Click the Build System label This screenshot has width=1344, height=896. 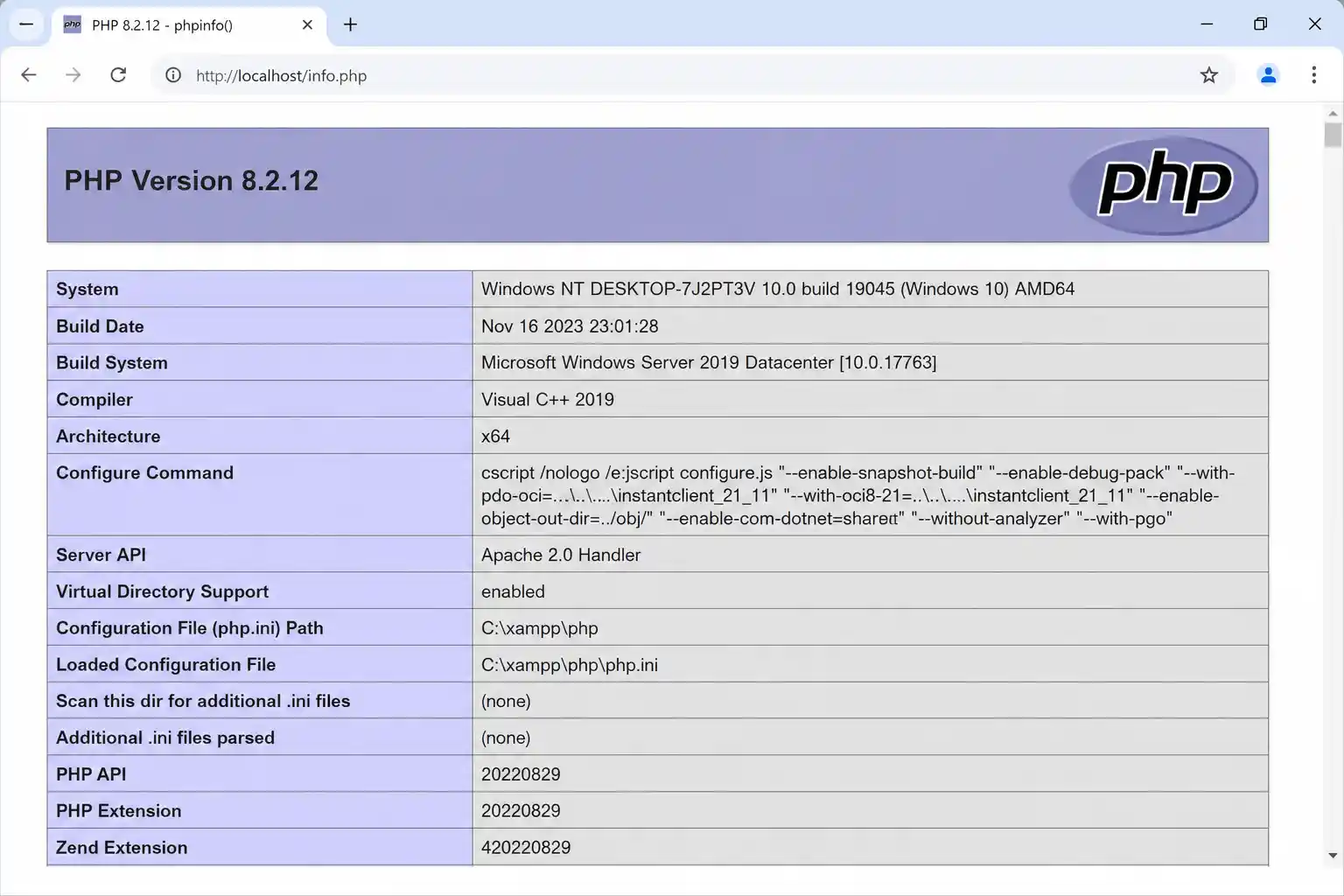pos(112,363)
